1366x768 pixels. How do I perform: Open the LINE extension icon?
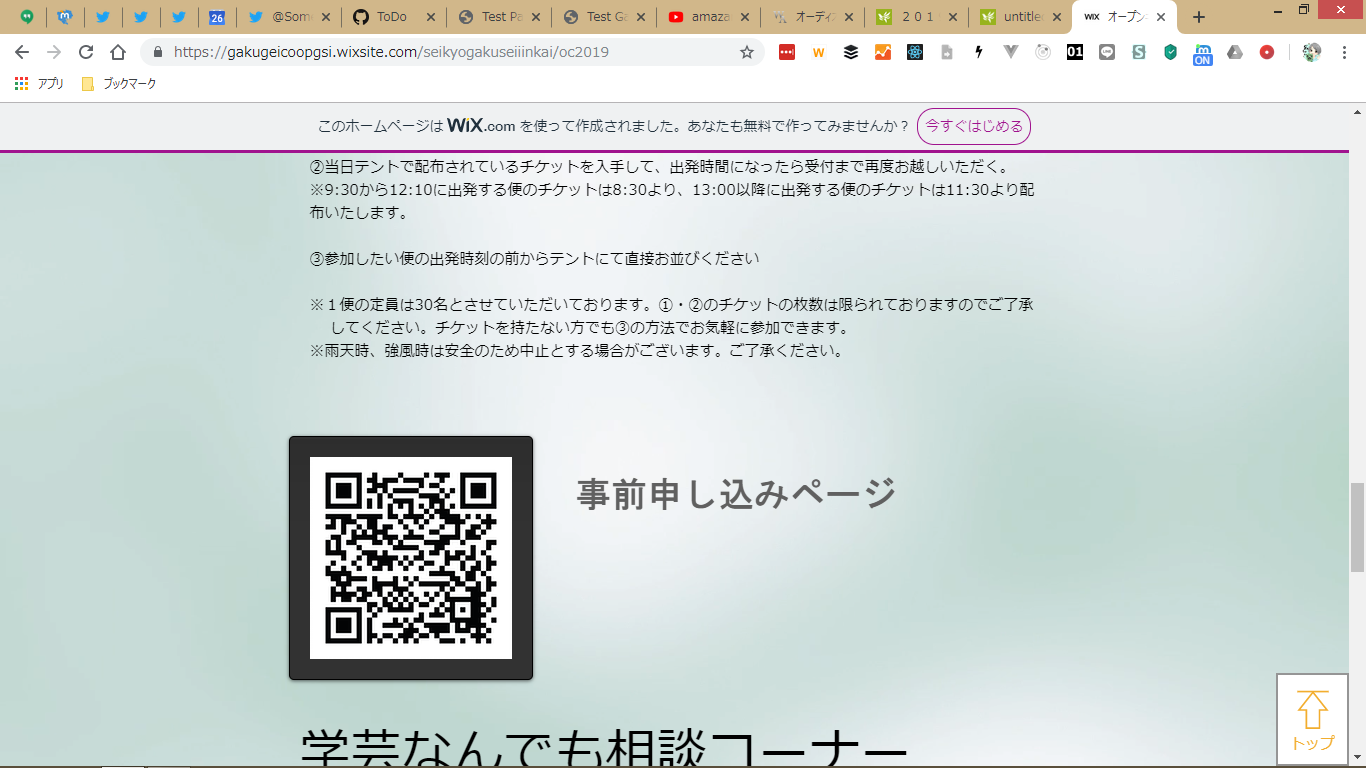pos(1107,53)
